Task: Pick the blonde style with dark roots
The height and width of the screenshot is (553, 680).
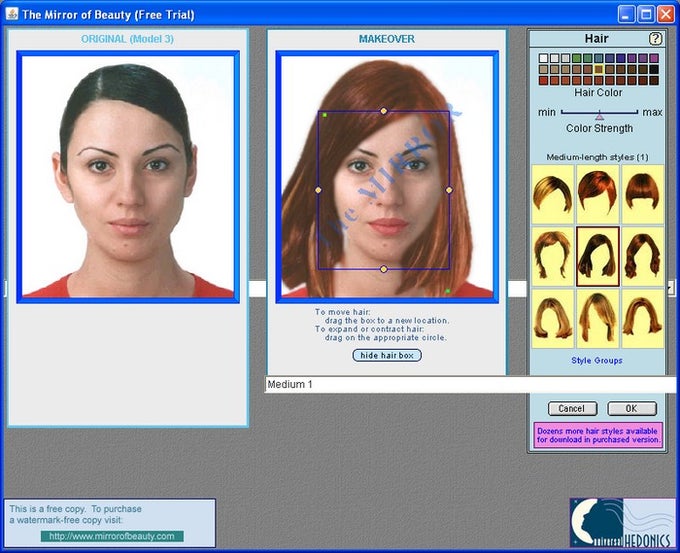Action: point(598,319)
